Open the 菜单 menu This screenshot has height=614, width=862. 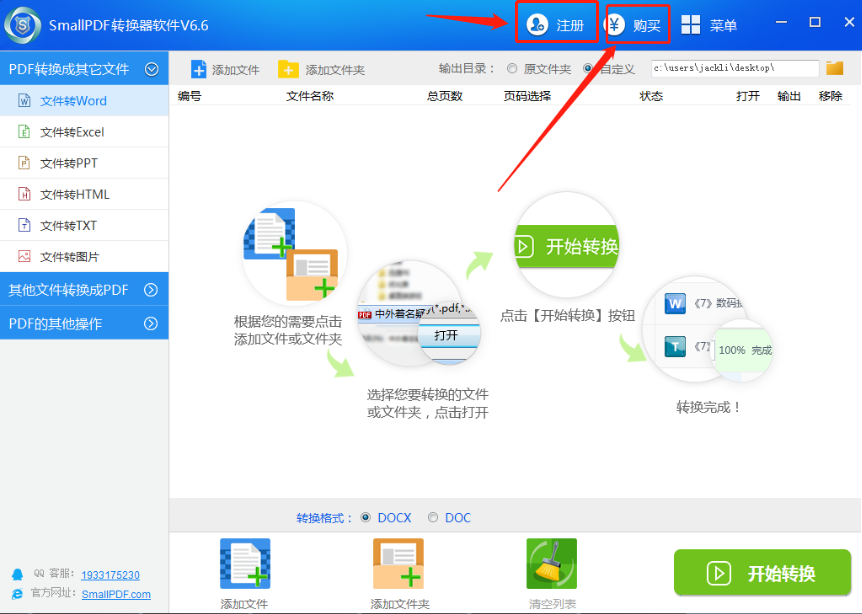click(709, 25)
